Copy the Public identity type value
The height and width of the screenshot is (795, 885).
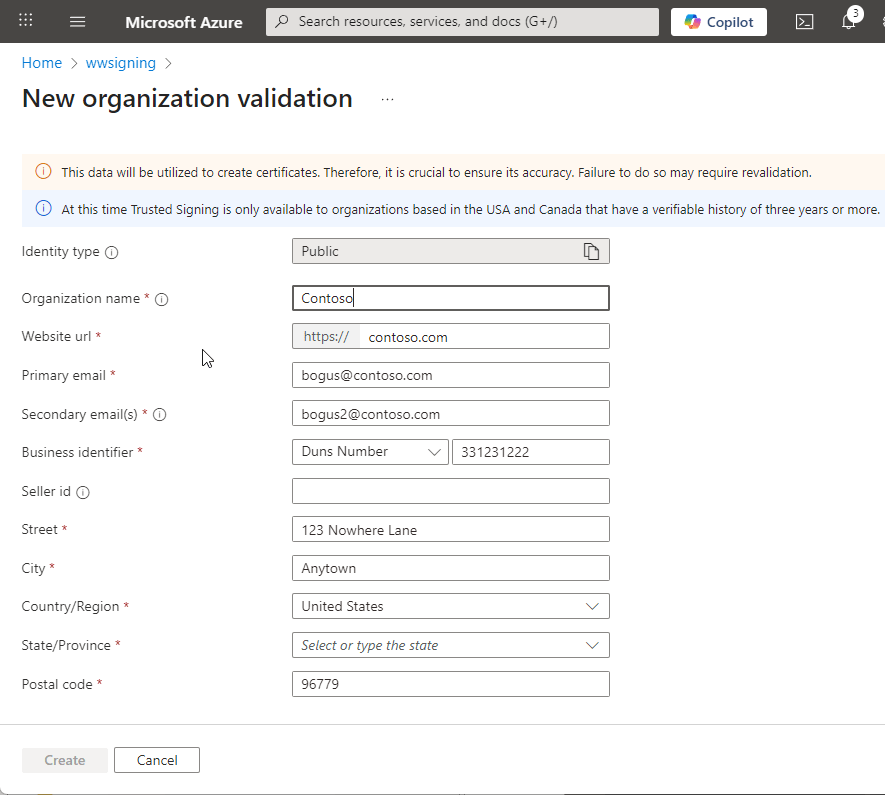[593, 251]
